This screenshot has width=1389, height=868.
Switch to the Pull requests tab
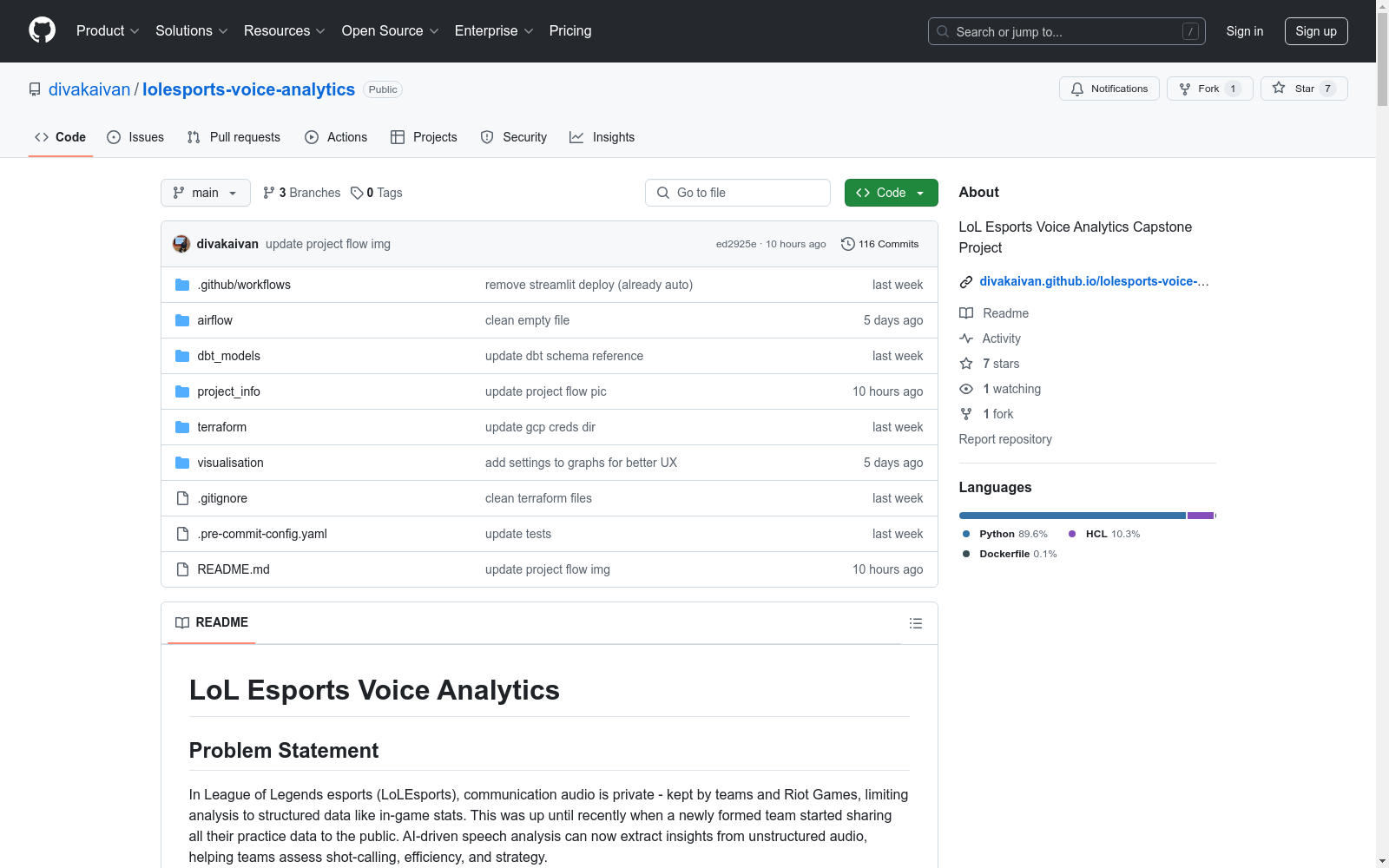234,137
